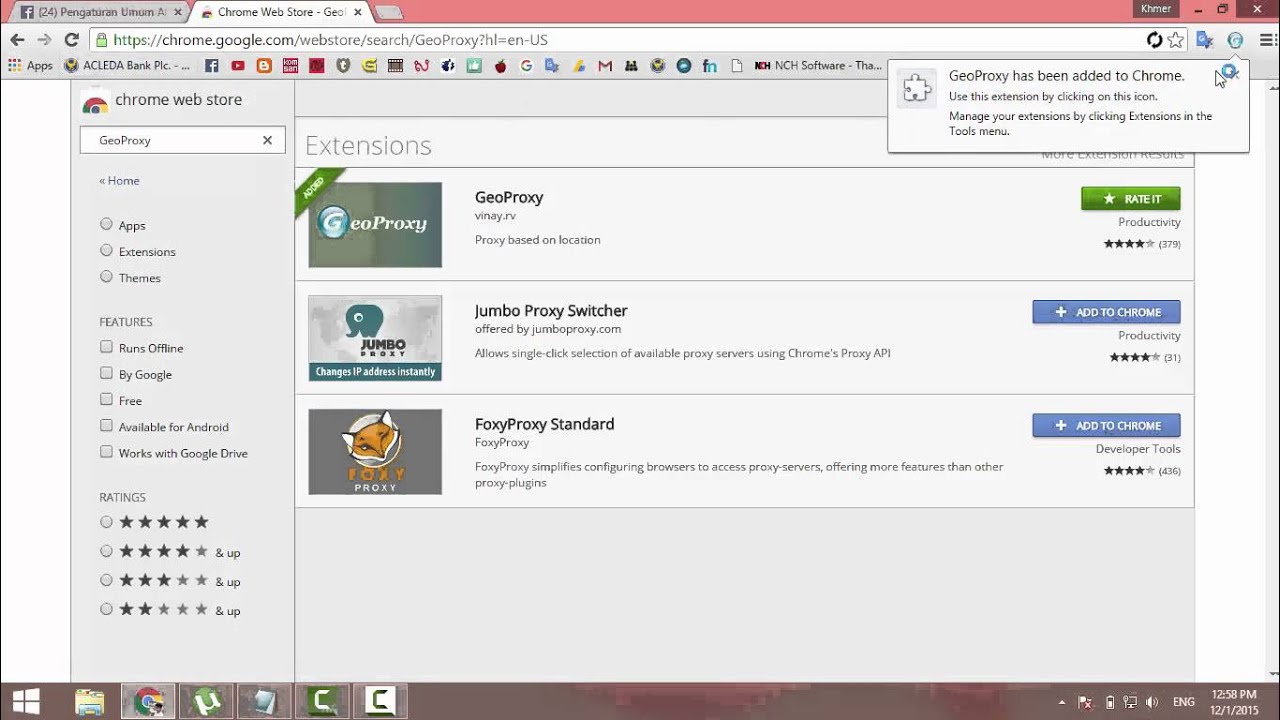The image size is (1280, 720).
Task: Open uTorrent from the taskbar
Action: point(207,701)
